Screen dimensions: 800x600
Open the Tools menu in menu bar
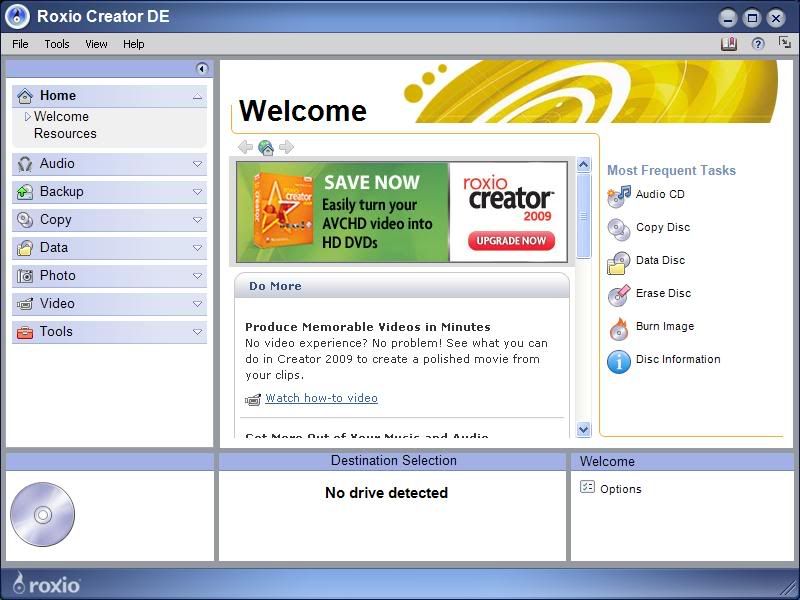tap(57, 44)
